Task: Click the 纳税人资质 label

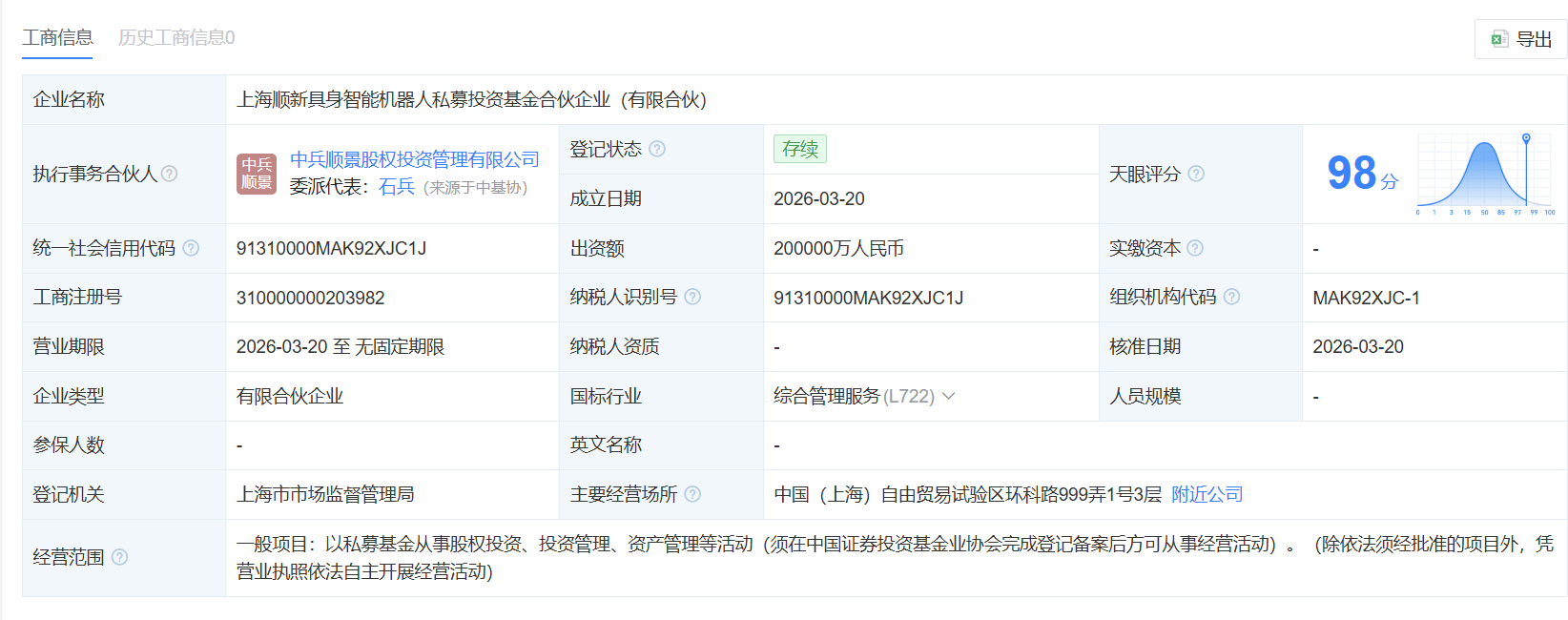Action: coord(614,346)
